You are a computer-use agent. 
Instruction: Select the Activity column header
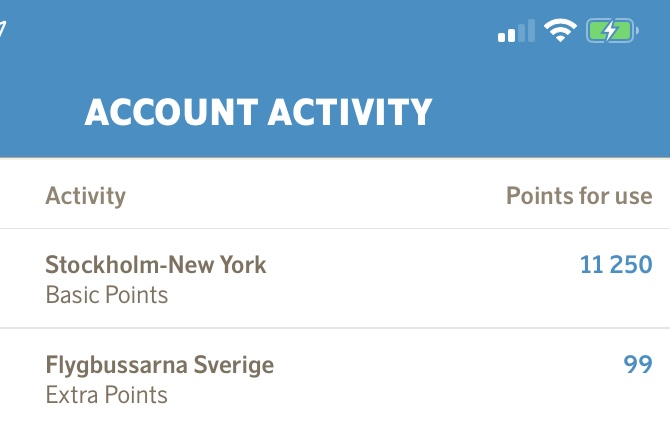86,195
